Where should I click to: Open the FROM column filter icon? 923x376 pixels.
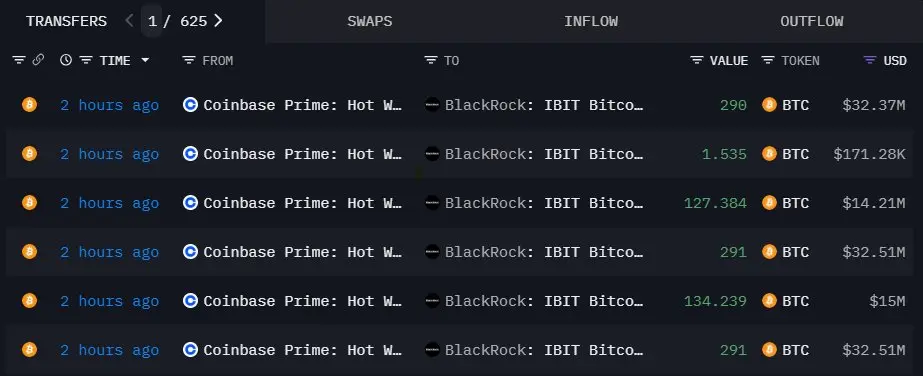tap(188, 60)
